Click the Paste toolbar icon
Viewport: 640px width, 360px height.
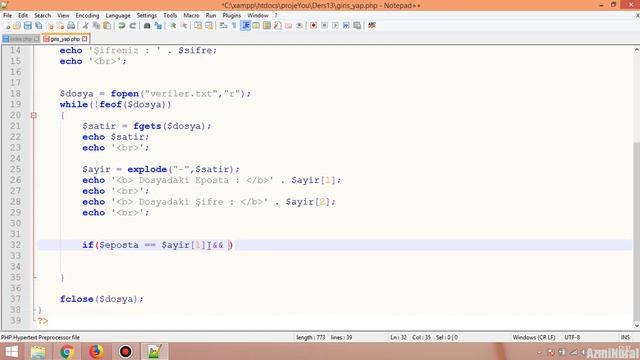[x=107, y=26]
